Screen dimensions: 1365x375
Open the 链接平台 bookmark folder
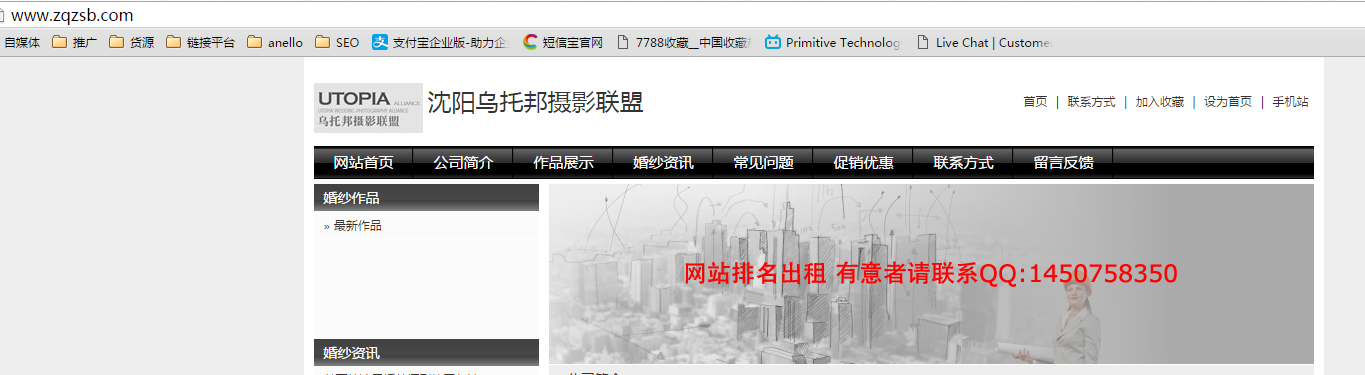pyautogui.click(x=201, y=42)
